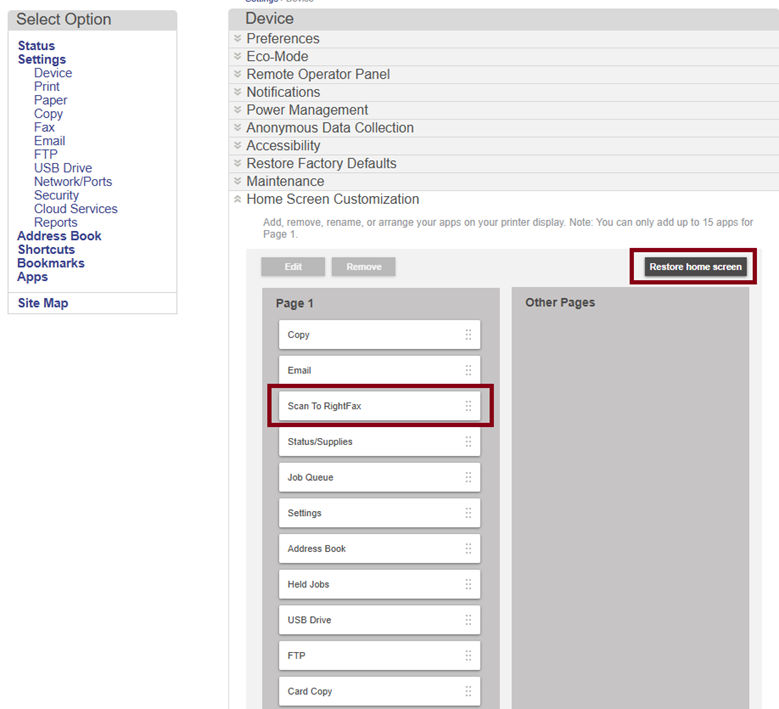Click drag handle on Card Copy row

[x=468, y=691]
